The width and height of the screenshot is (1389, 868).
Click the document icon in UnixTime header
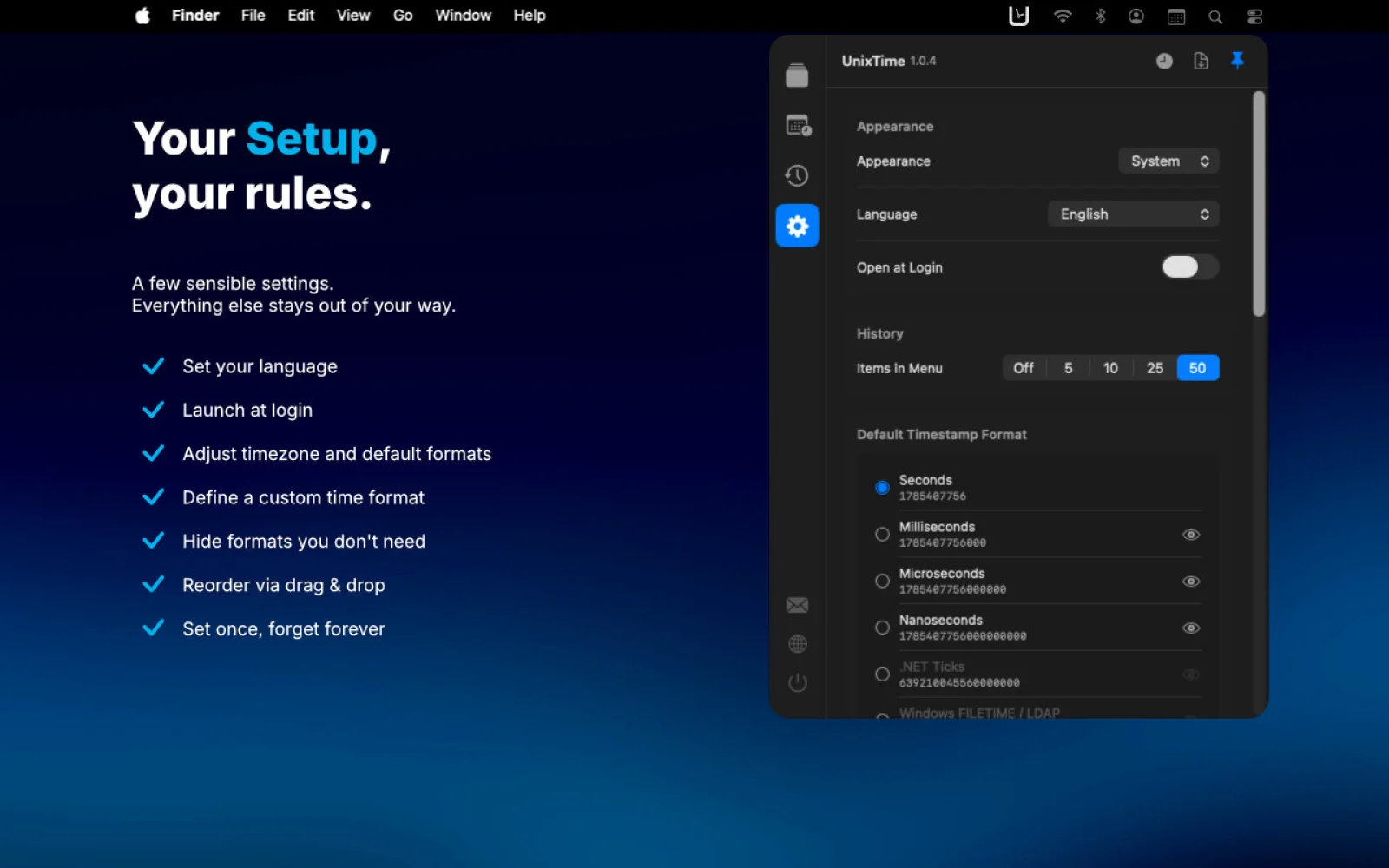coord(1201,61)
